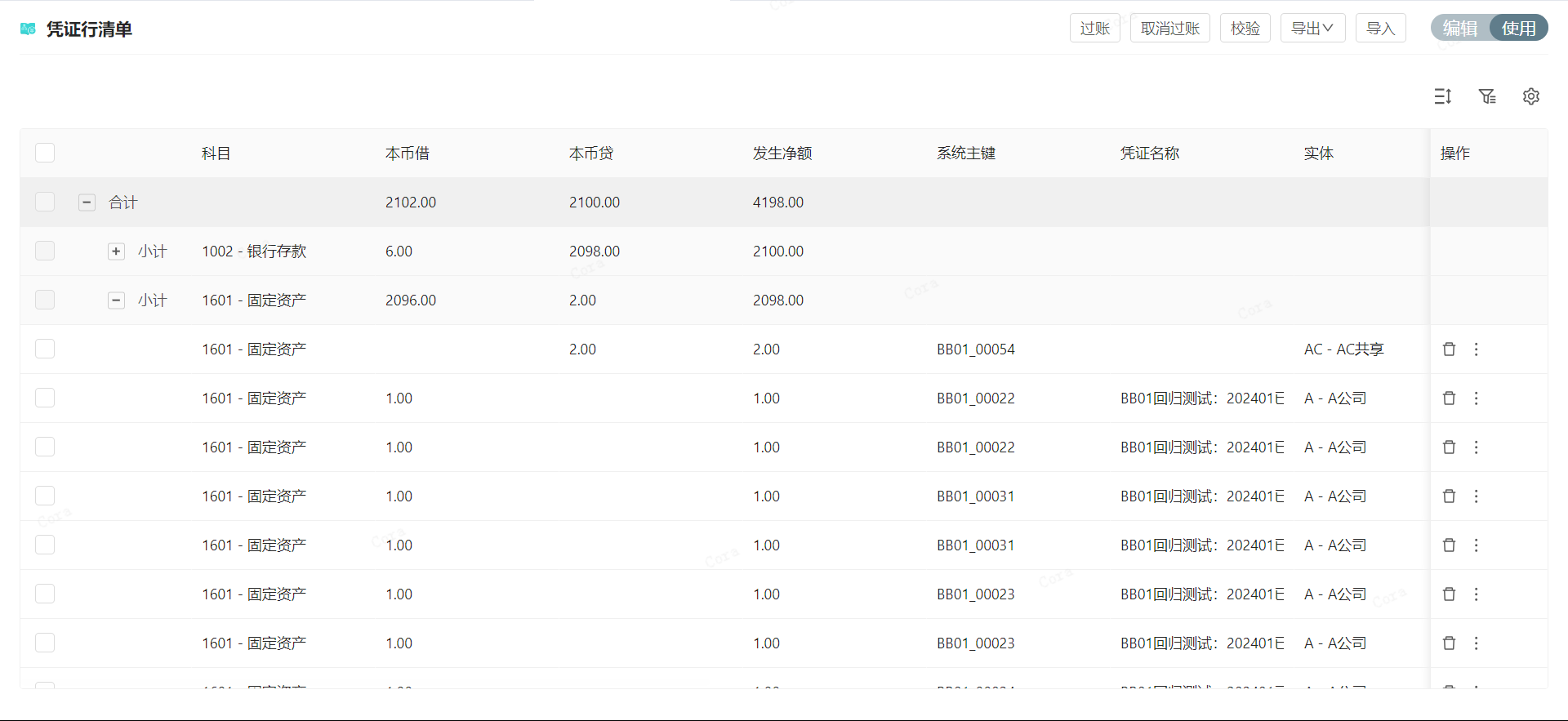Open table settings gear icon
Viewport: 1568px width, 721px height.
pos(1531,96)
